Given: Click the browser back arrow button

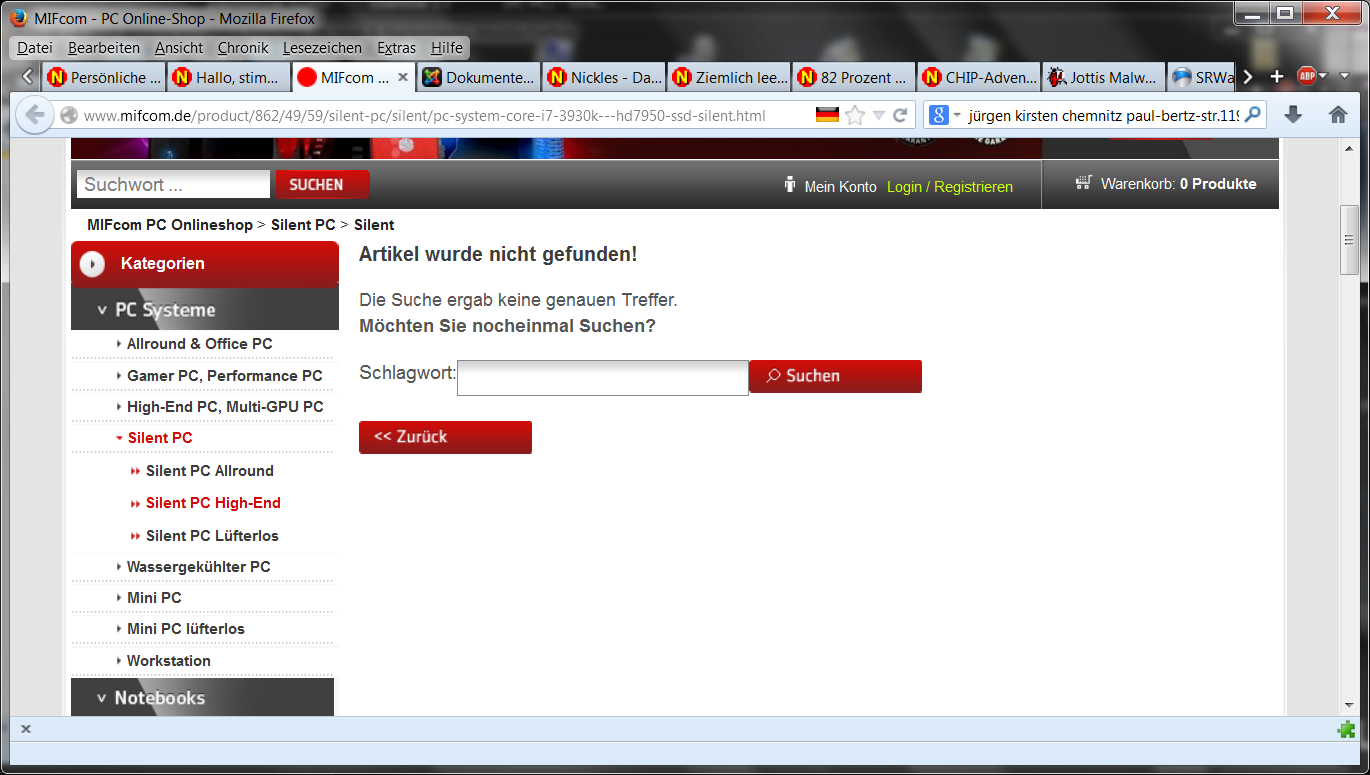Looking at the screenshot, I should [35, 115].
